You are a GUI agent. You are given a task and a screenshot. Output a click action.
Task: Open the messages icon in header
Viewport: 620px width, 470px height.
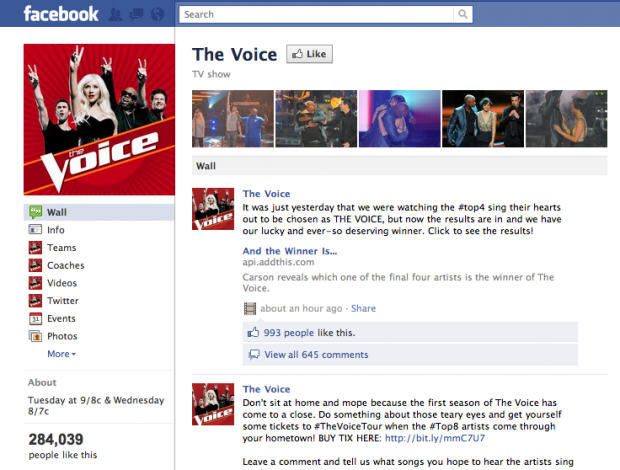coord(136,15)
